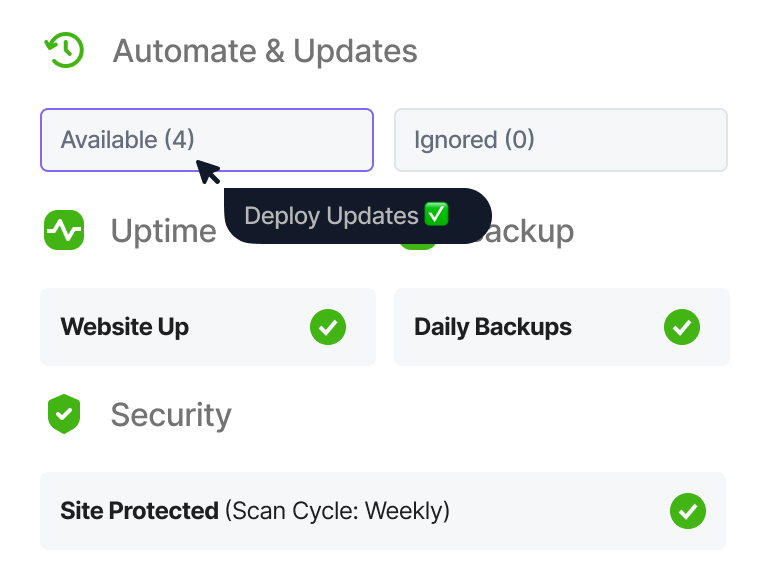768x574 pixels.
Task: Click the Daily Backups green checkmark
Action: tap(682, 327)
